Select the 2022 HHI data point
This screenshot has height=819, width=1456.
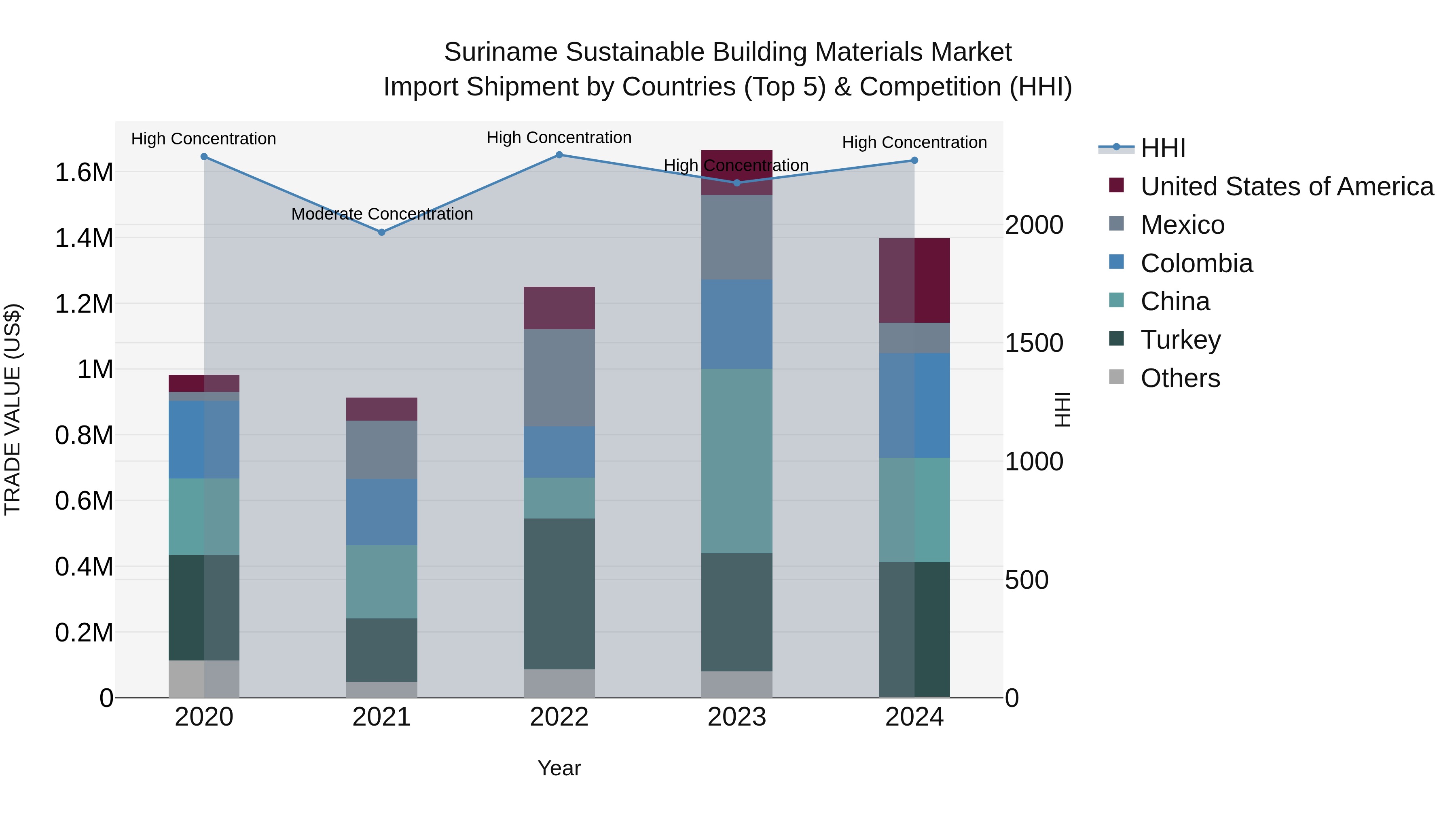(x=559, y=155)
